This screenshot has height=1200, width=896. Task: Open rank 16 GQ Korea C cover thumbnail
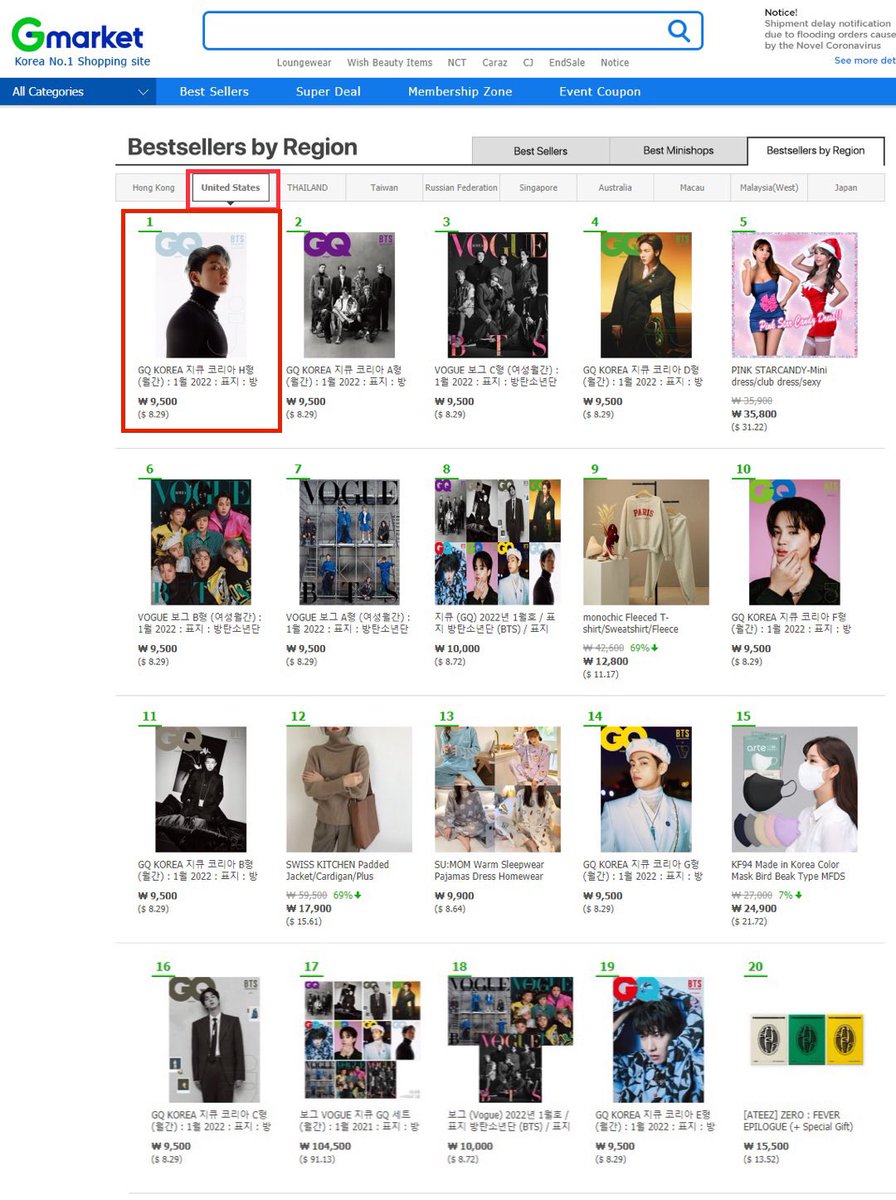(x=214, y=1039)
